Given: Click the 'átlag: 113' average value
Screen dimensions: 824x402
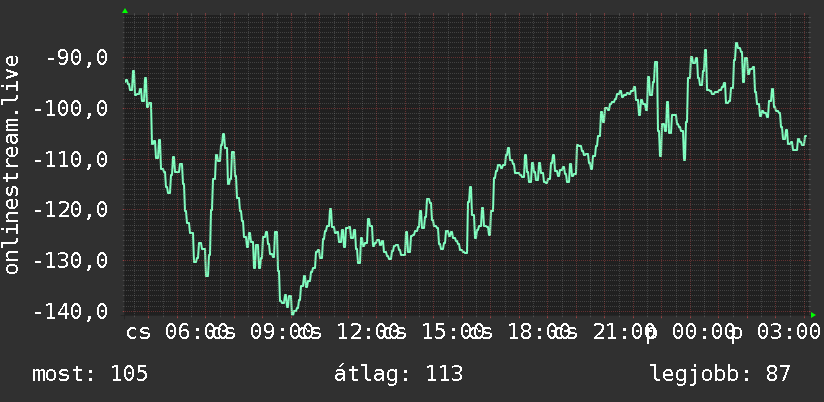Looking at the screenshot, I should (x=398, y=374).
